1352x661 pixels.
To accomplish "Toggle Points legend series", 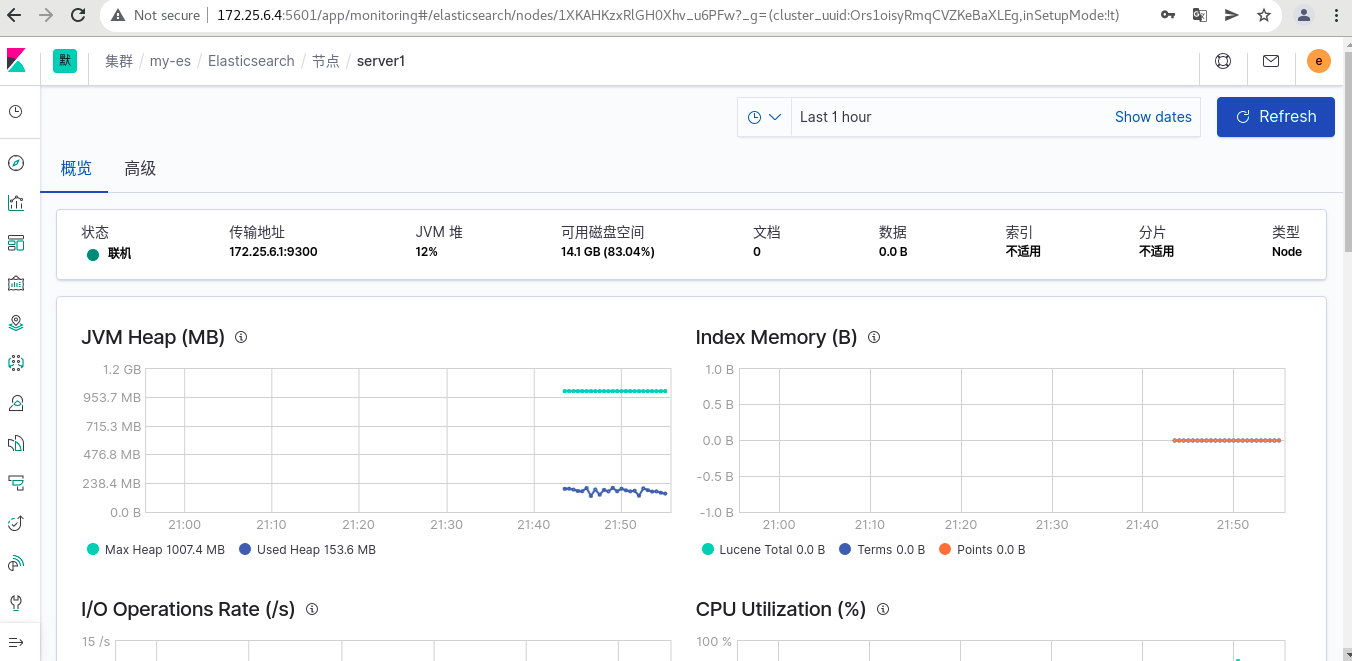I will pos(982,550).
